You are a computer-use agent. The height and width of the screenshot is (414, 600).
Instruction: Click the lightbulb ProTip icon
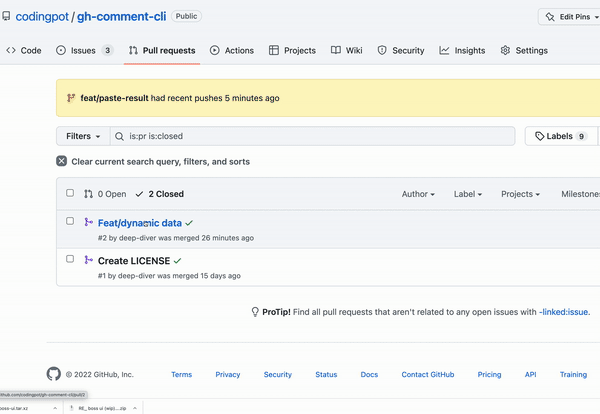(x=255, y=312)
